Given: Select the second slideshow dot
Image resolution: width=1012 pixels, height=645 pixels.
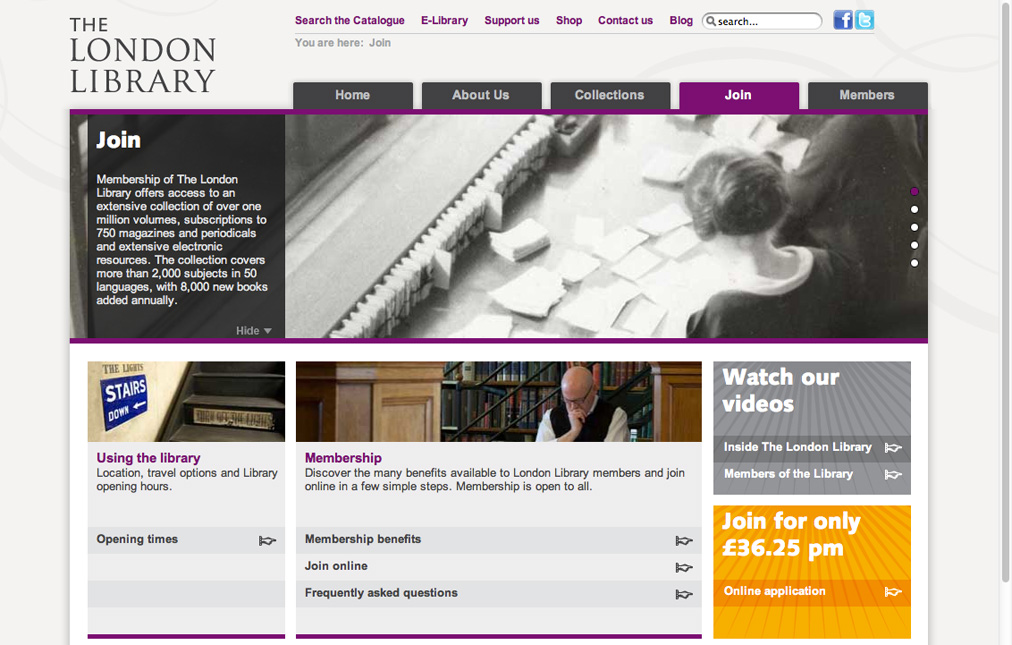Looking at the screenshot, I should 915,209.
